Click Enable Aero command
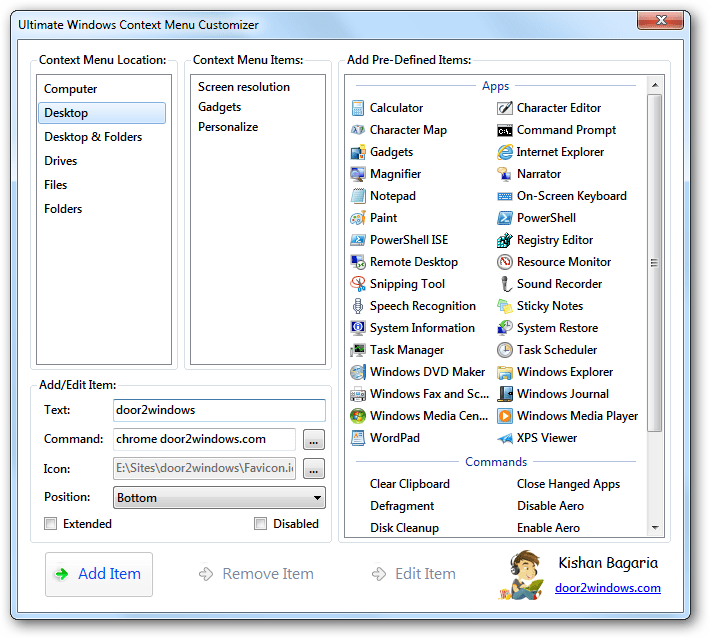Viewport: 709px width, 638px height. tap(548, 528)
